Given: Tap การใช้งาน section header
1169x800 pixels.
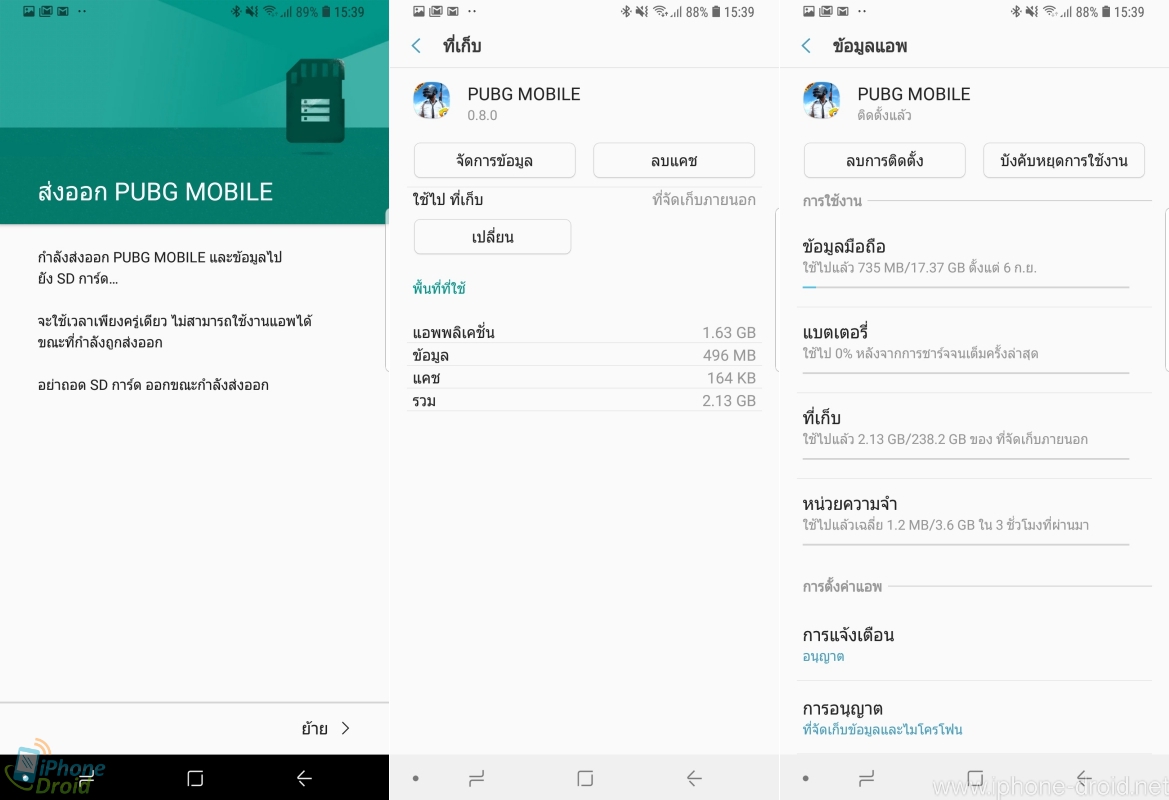Looking at the screenshot, I should pos(832,201).
